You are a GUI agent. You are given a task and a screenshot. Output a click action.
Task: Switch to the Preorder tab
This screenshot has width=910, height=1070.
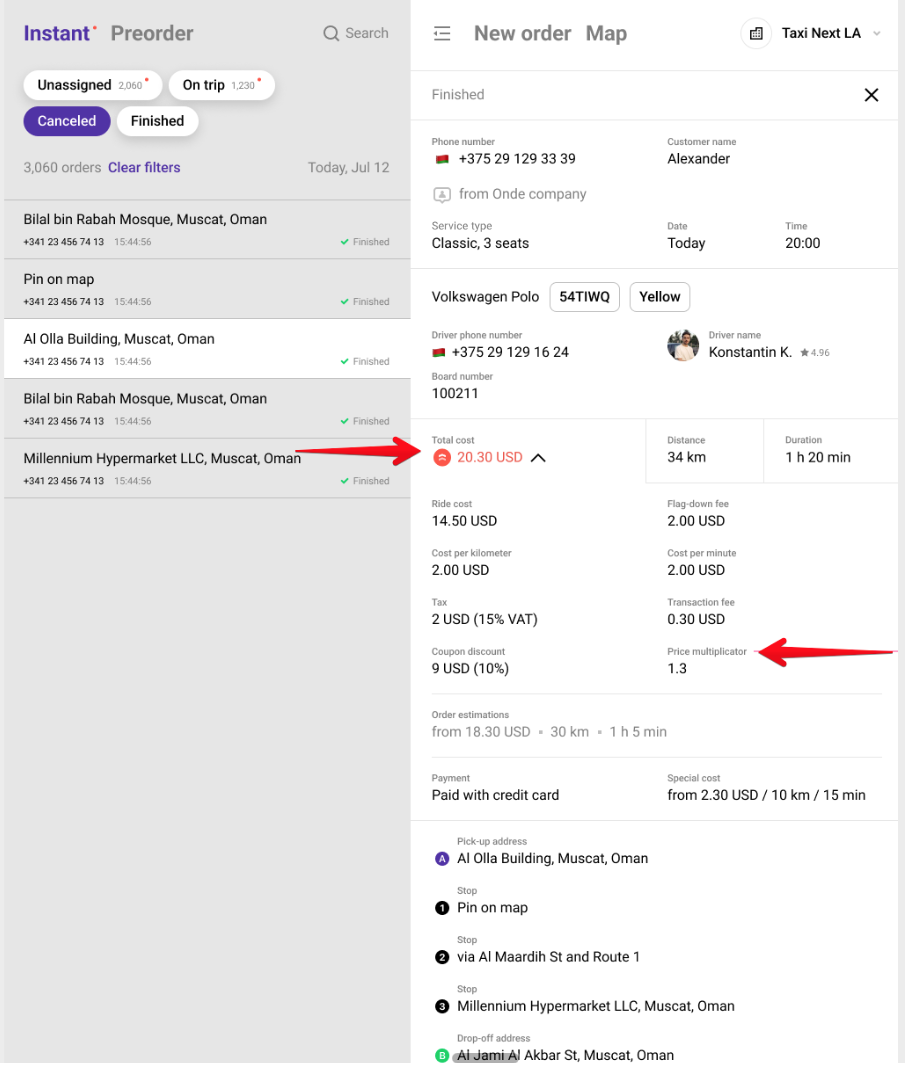click(x=153, y=33)
